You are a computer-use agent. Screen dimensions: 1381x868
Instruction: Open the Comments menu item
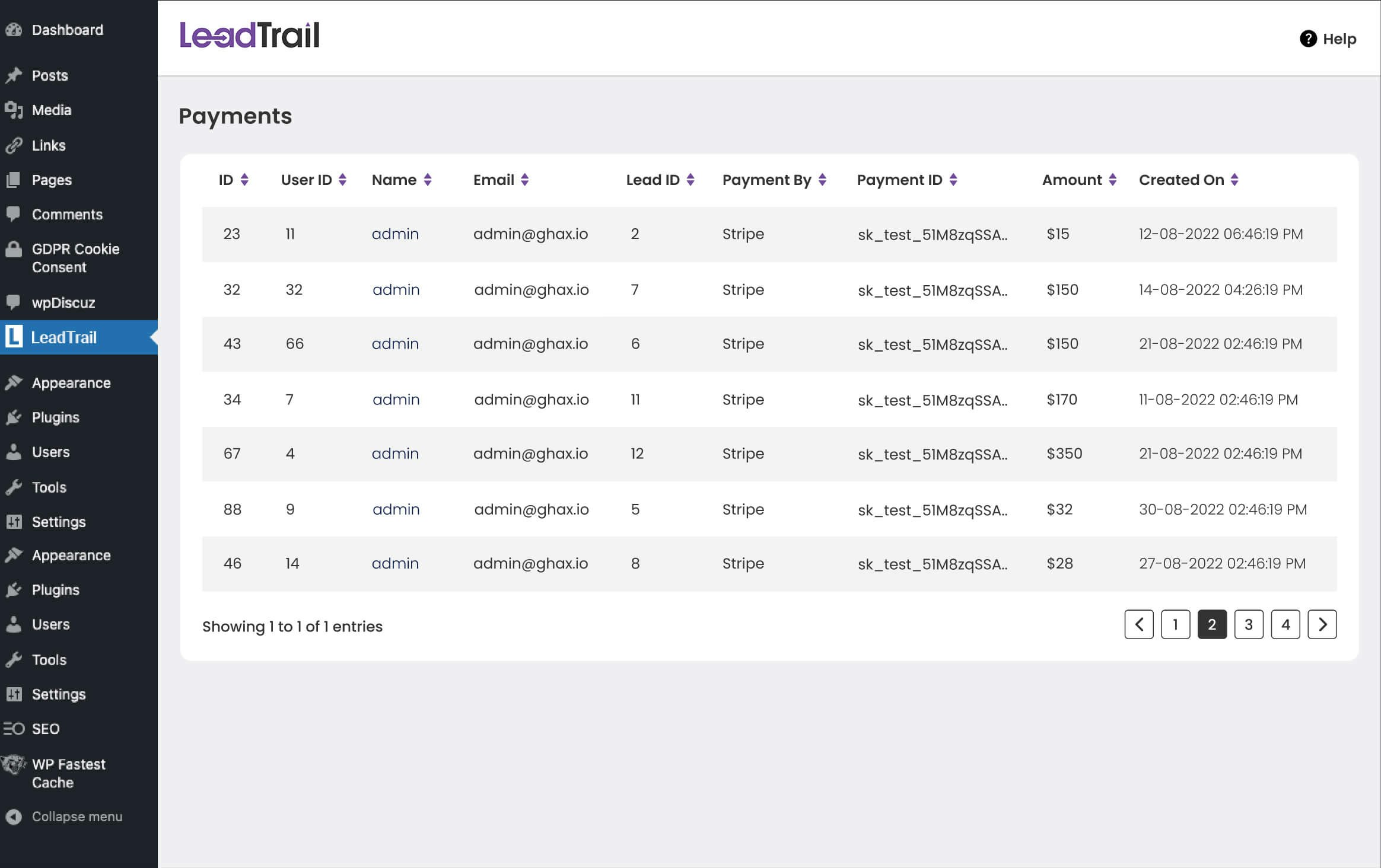(67, 214)
